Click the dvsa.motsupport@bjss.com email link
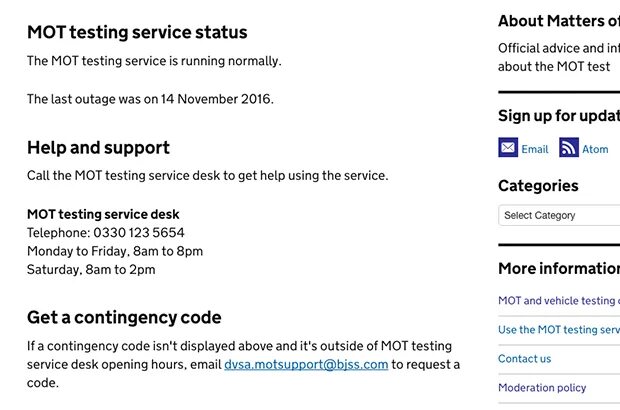Image resolution: width=620 pixels, height=410 pixels. [306, 364]
